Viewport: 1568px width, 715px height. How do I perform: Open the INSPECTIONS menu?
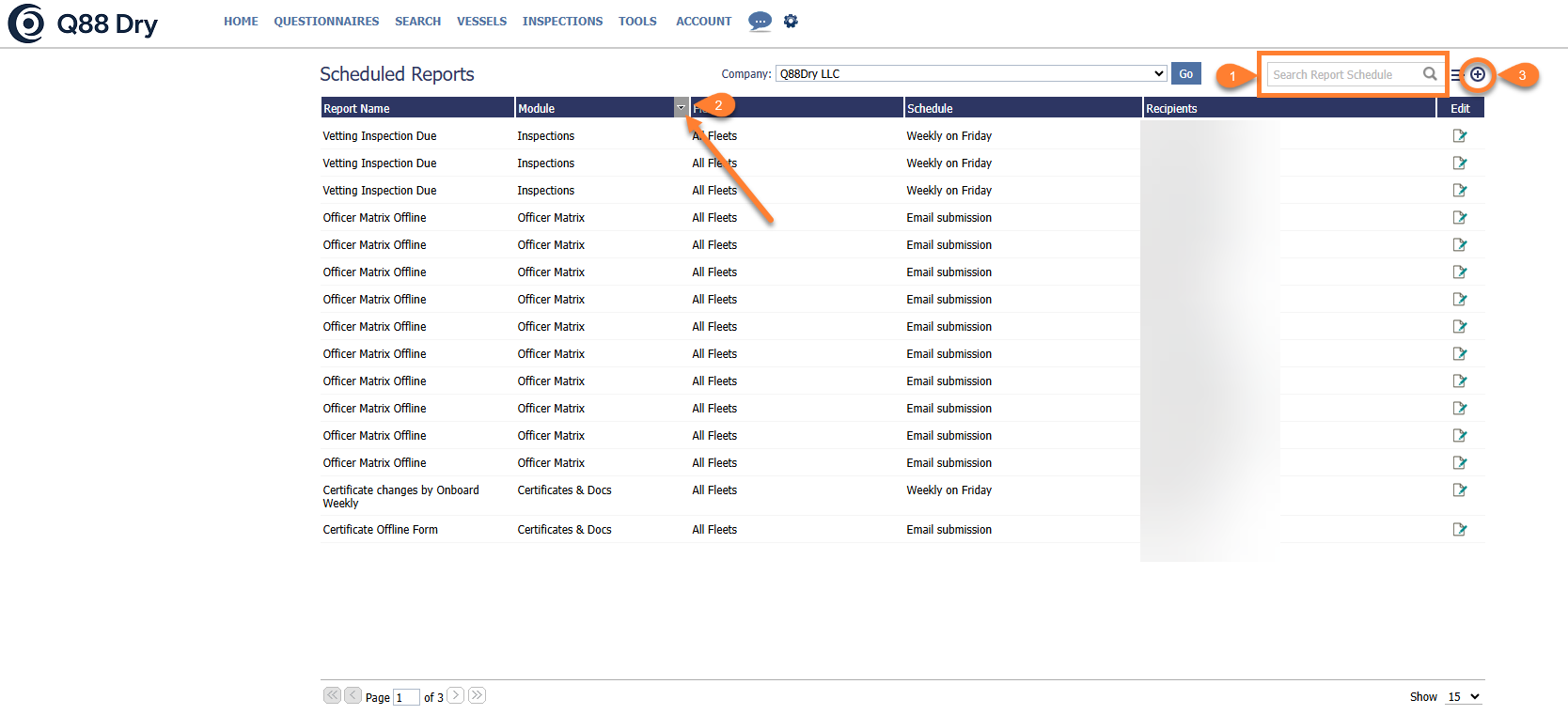(562, 21)
